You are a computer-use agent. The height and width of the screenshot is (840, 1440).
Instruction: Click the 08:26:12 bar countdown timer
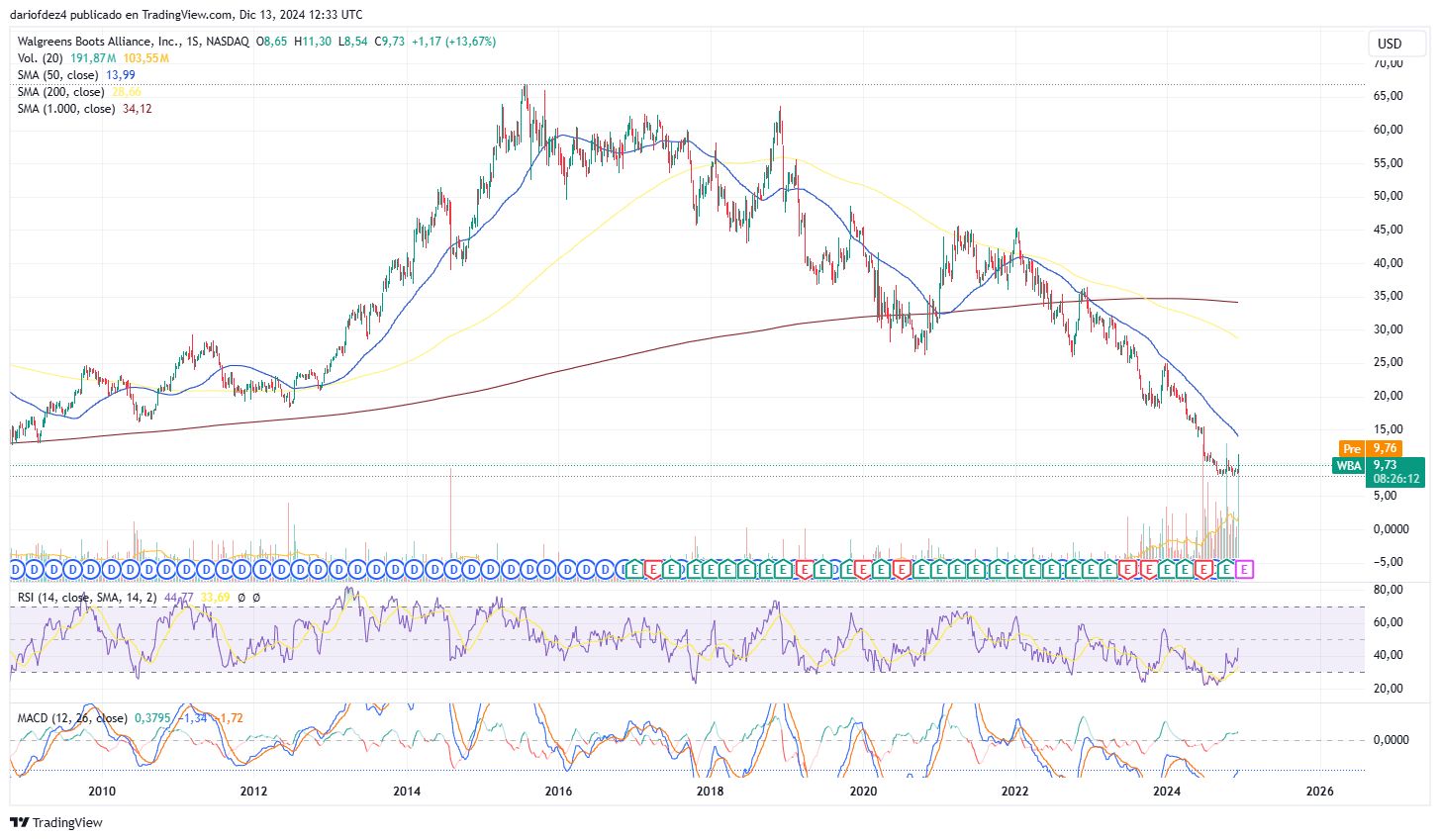click(x=1396, y=479)
